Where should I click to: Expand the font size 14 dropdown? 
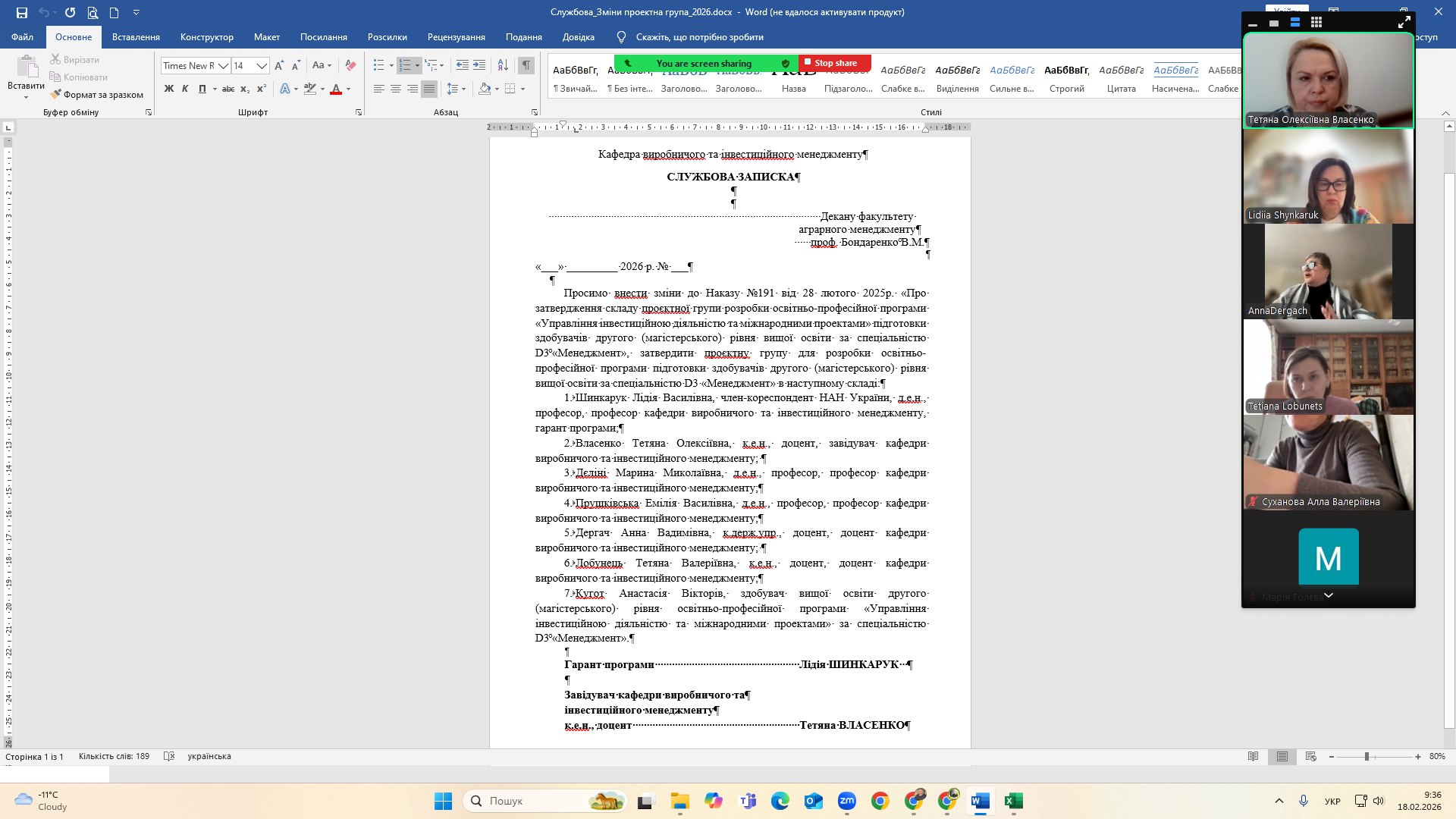click(262, 66)
